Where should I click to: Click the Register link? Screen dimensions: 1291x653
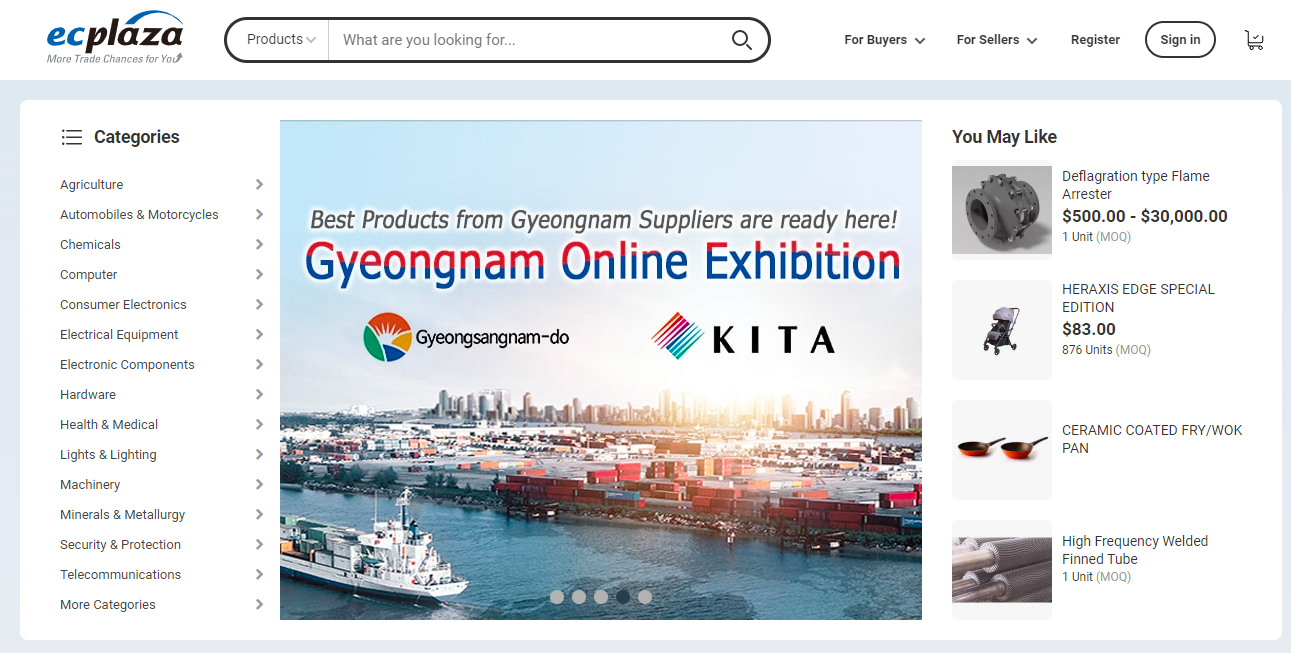pyautogui.click(x=1095, y=40)
